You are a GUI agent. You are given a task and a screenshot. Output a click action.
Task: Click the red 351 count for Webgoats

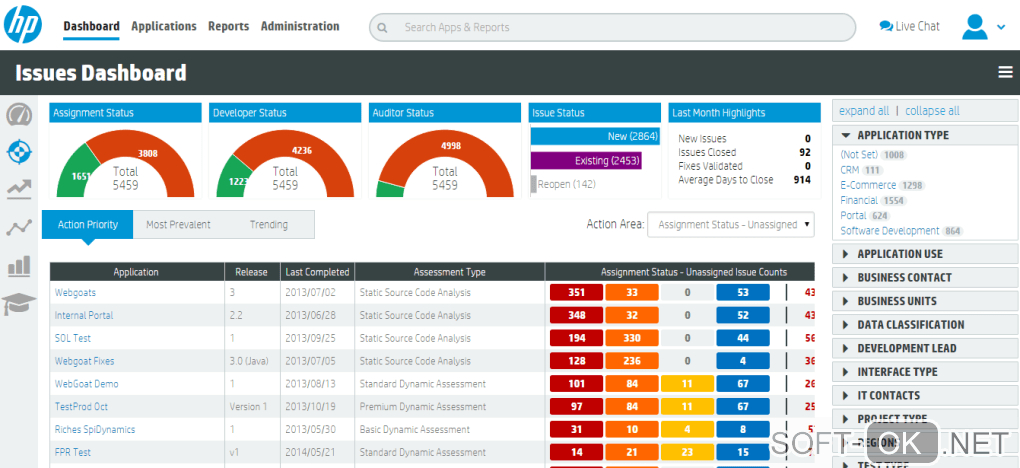576,293
